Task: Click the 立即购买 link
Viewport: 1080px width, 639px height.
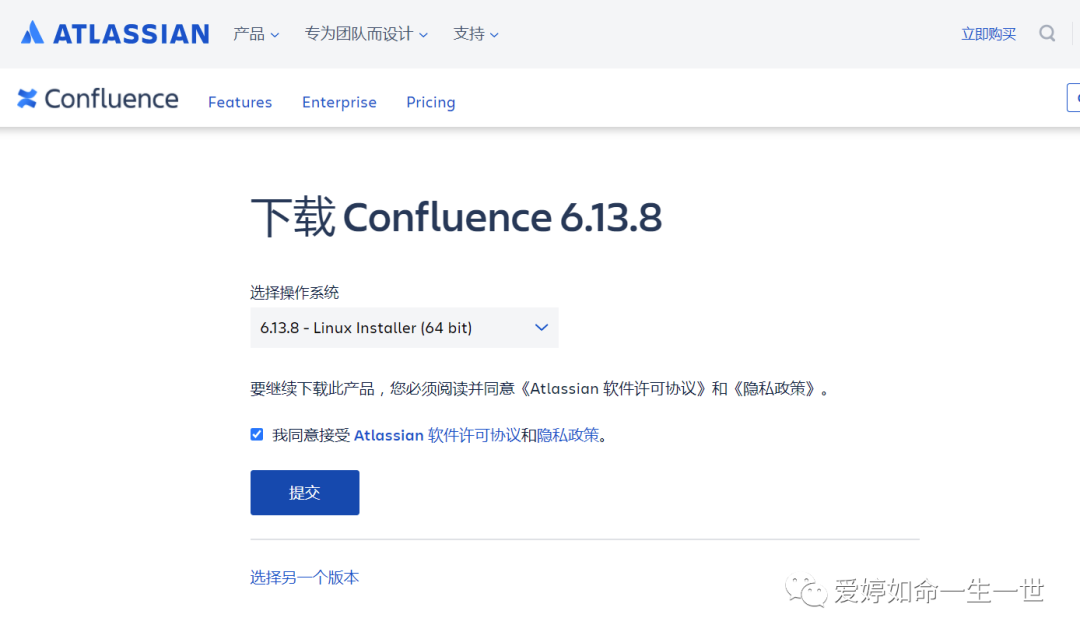Action: click(988, 34)
